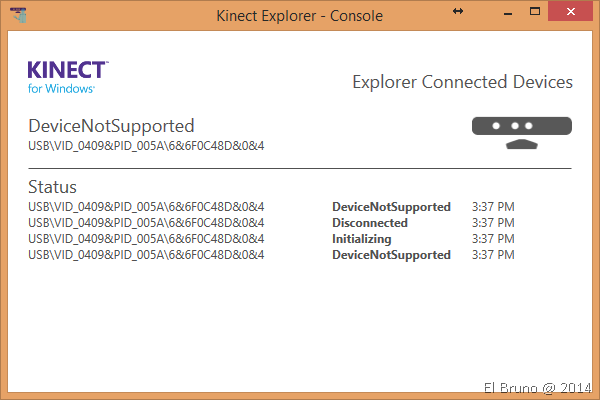The width and height of the screenshot is (600, 400).
Task: Click the bottom DeviceNotSupported entry in the status list
Action: pyautogui.click(x=391, y=255)
